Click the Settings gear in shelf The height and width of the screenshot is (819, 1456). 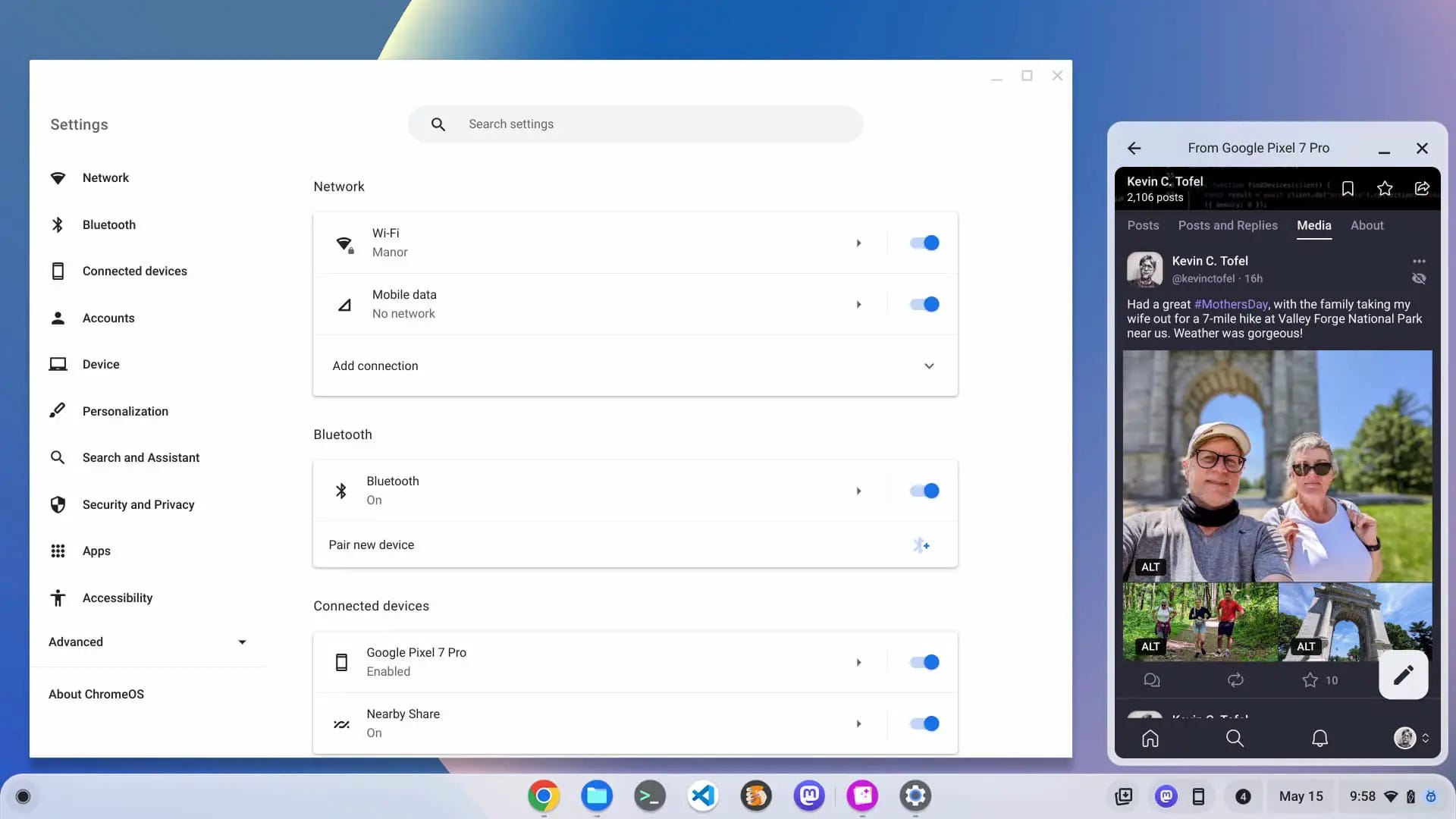coord(915,795)
